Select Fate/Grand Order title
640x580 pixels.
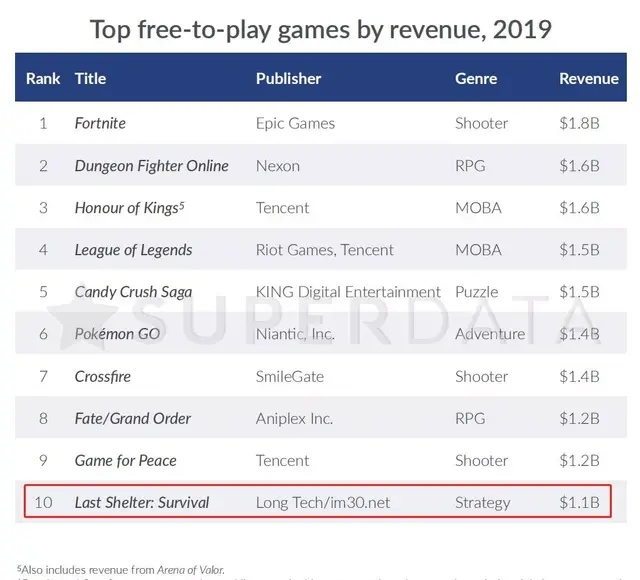tap(133, 418)
